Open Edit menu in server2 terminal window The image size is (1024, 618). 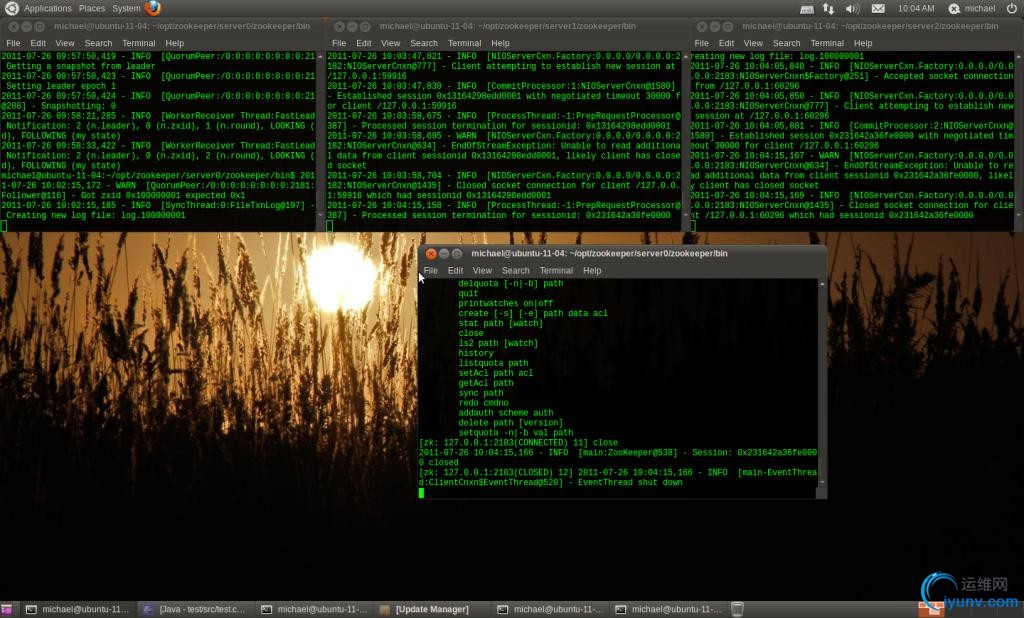(x=728, y=43)
